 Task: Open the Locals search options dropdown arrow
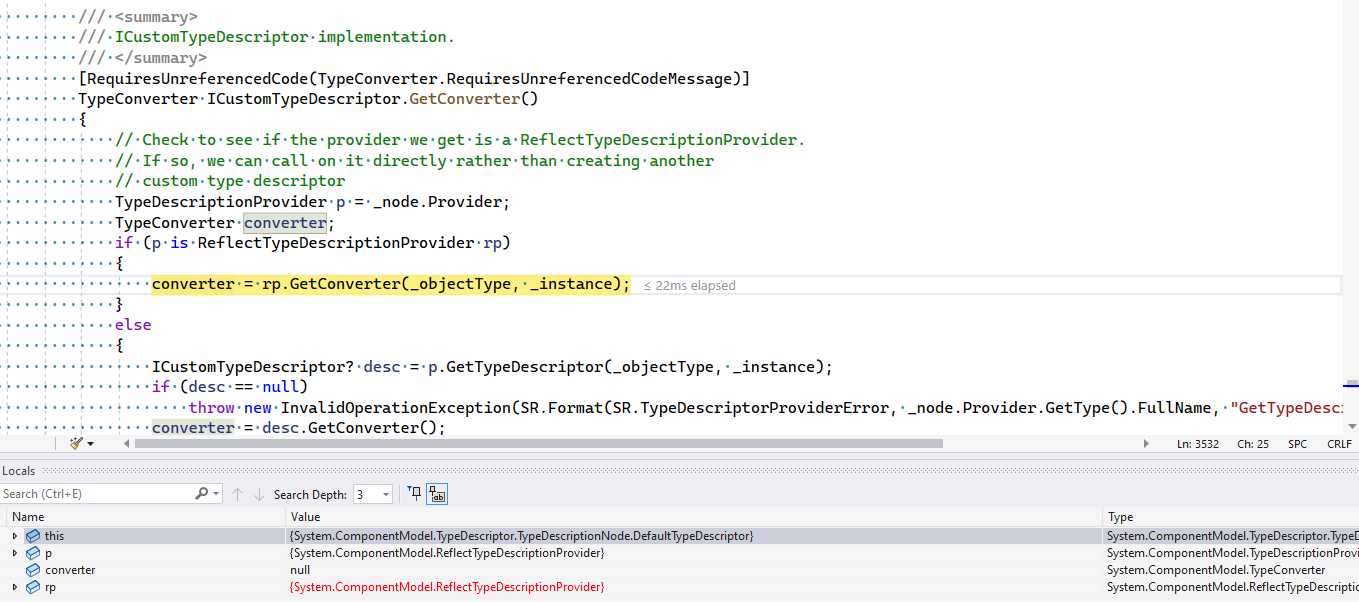216,494
